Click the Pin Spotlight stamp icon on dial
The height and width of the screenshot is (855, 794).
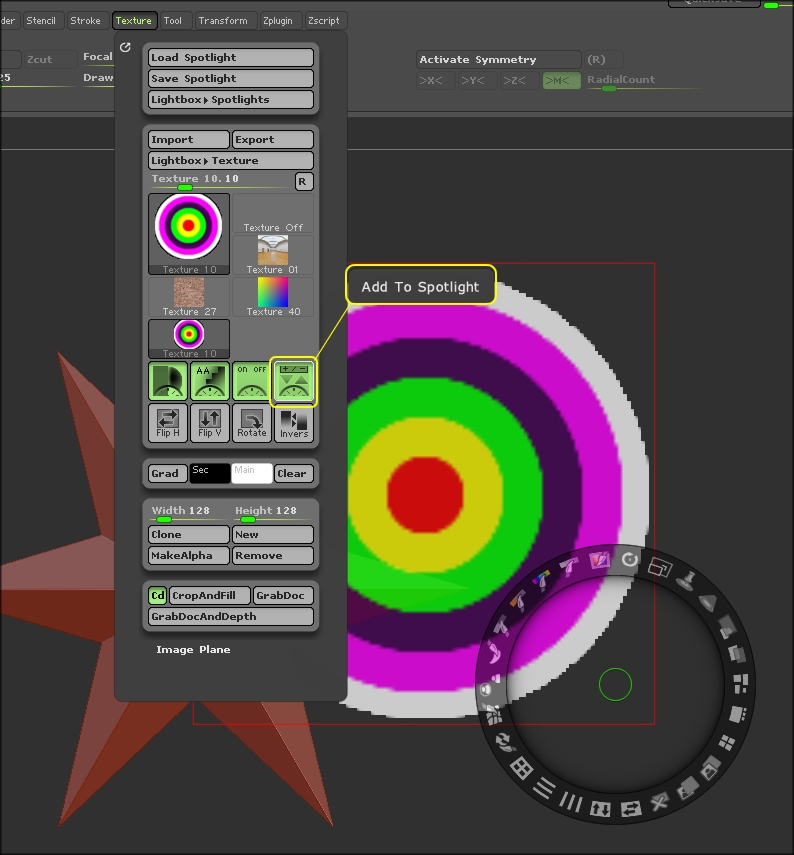pos(687,581)
